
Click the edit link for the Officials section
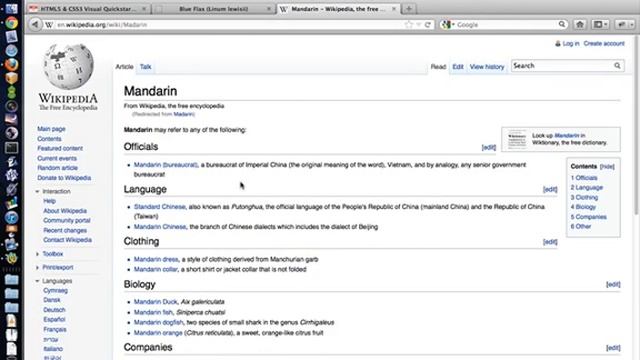489,147
